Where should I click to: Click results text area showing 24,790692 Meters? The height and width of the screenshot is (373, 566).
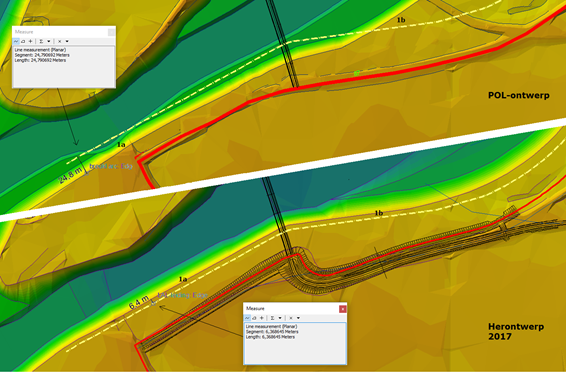pos(64,66)
